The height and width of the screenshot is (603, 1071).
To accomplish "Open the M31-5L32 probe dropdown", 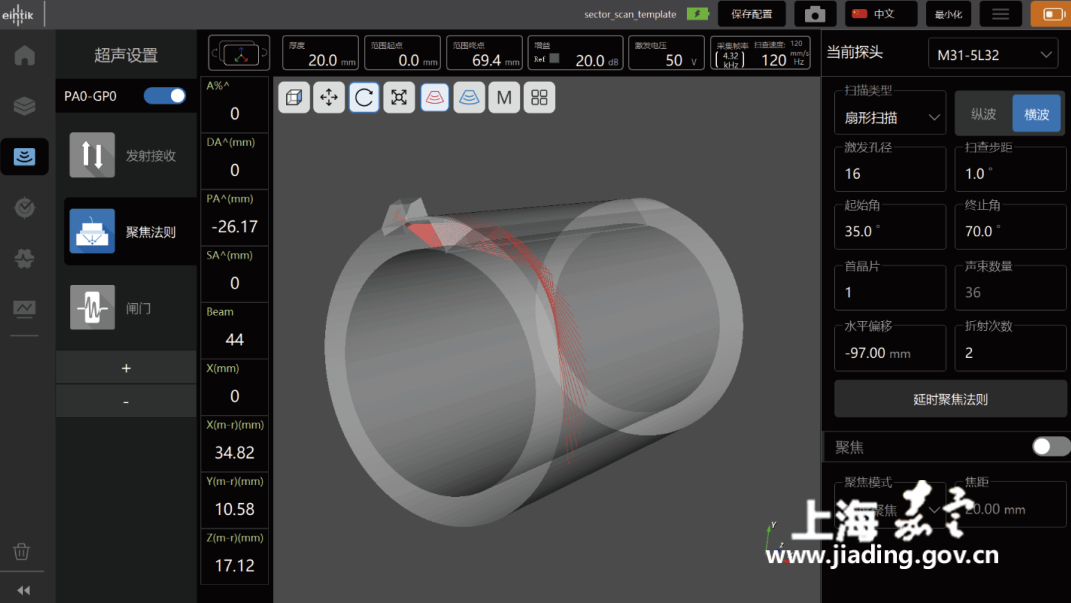I will click(992, 54).
